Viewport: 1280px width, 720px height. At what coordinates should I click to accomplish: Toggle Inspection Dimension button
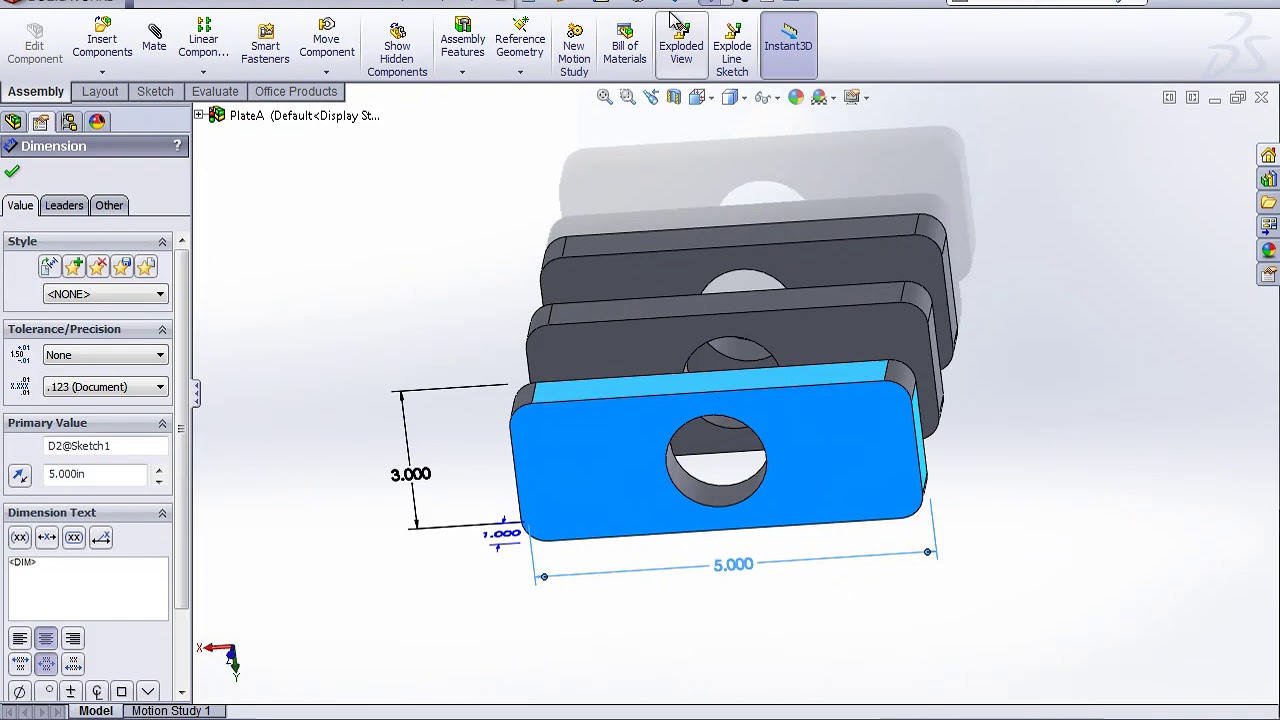(x=74, y=538)
